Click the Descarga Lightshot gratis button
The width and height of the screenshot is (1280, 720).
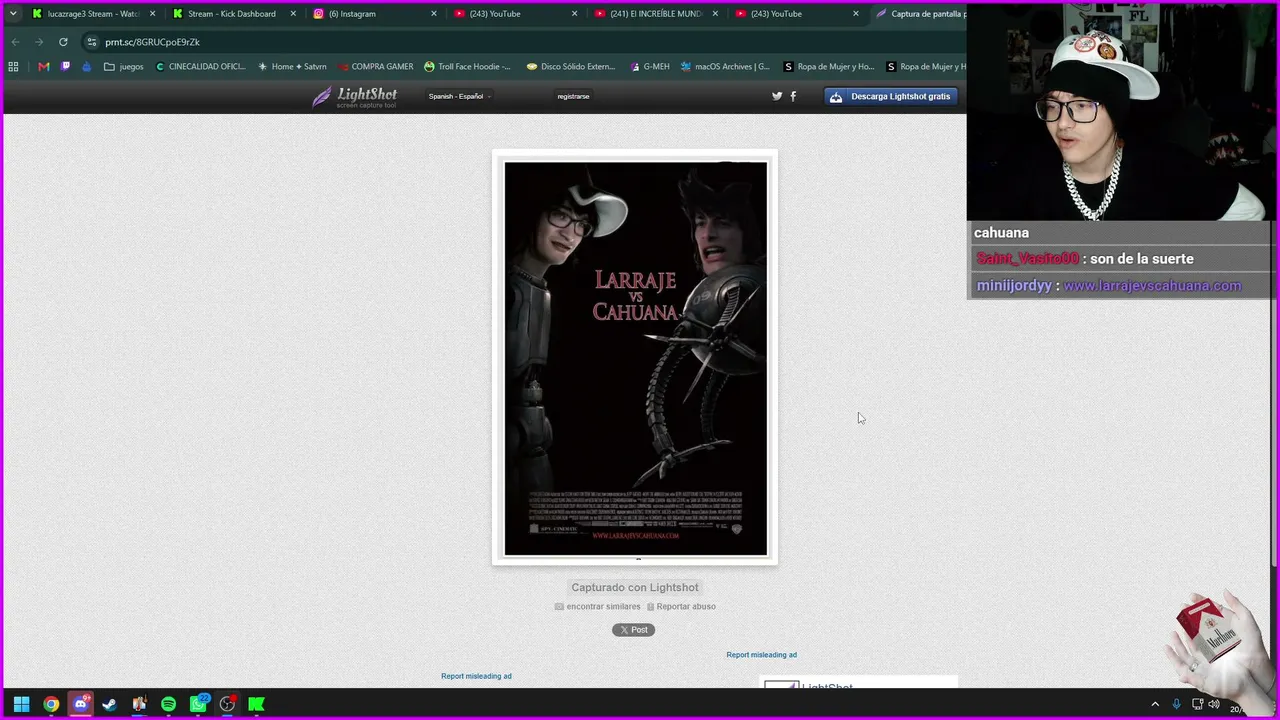coord(890,96)
